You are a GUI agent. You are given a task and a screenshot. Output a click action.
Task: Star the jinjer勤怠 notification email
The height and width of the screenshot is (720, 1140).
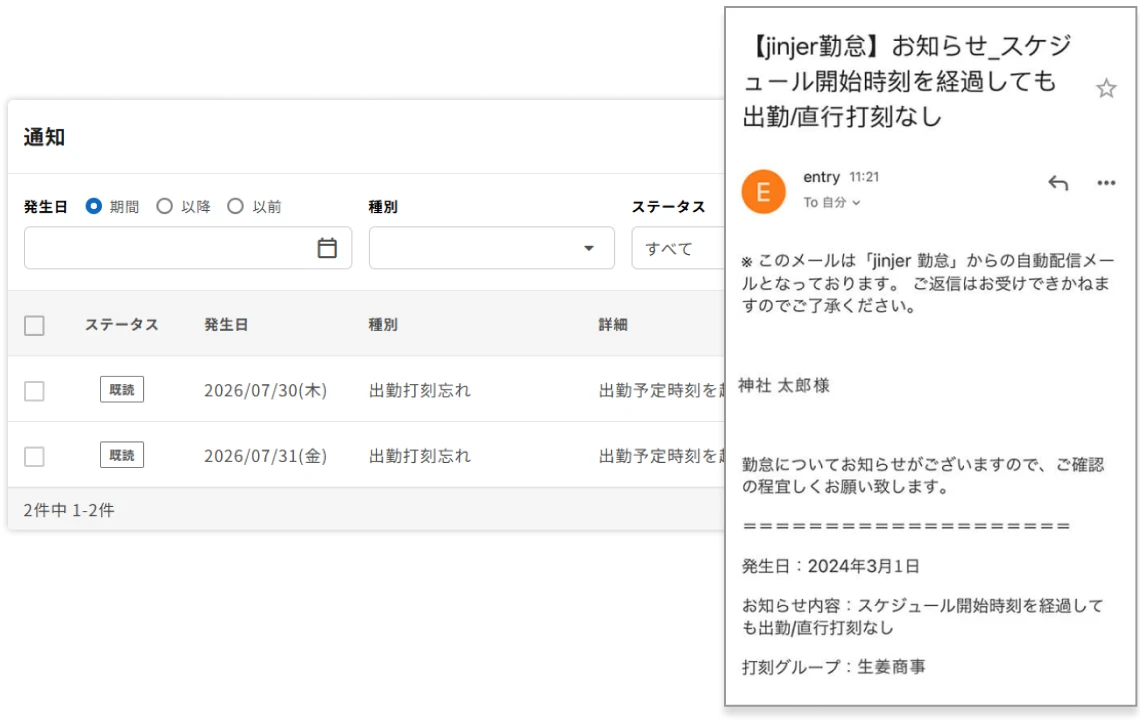(1106, 89)
